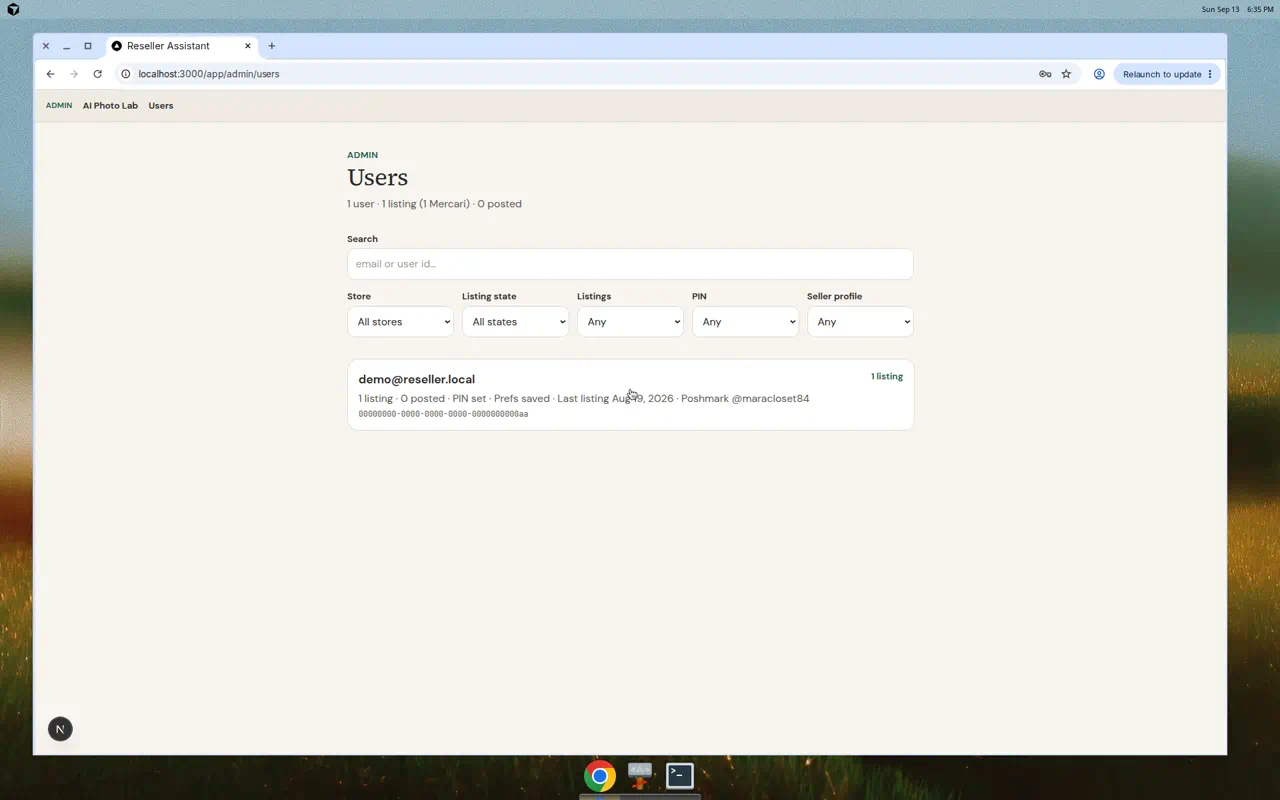This screenshot has height=800, width=1280.
Task: Open the terminal from the dock
Action: (680, 776)
